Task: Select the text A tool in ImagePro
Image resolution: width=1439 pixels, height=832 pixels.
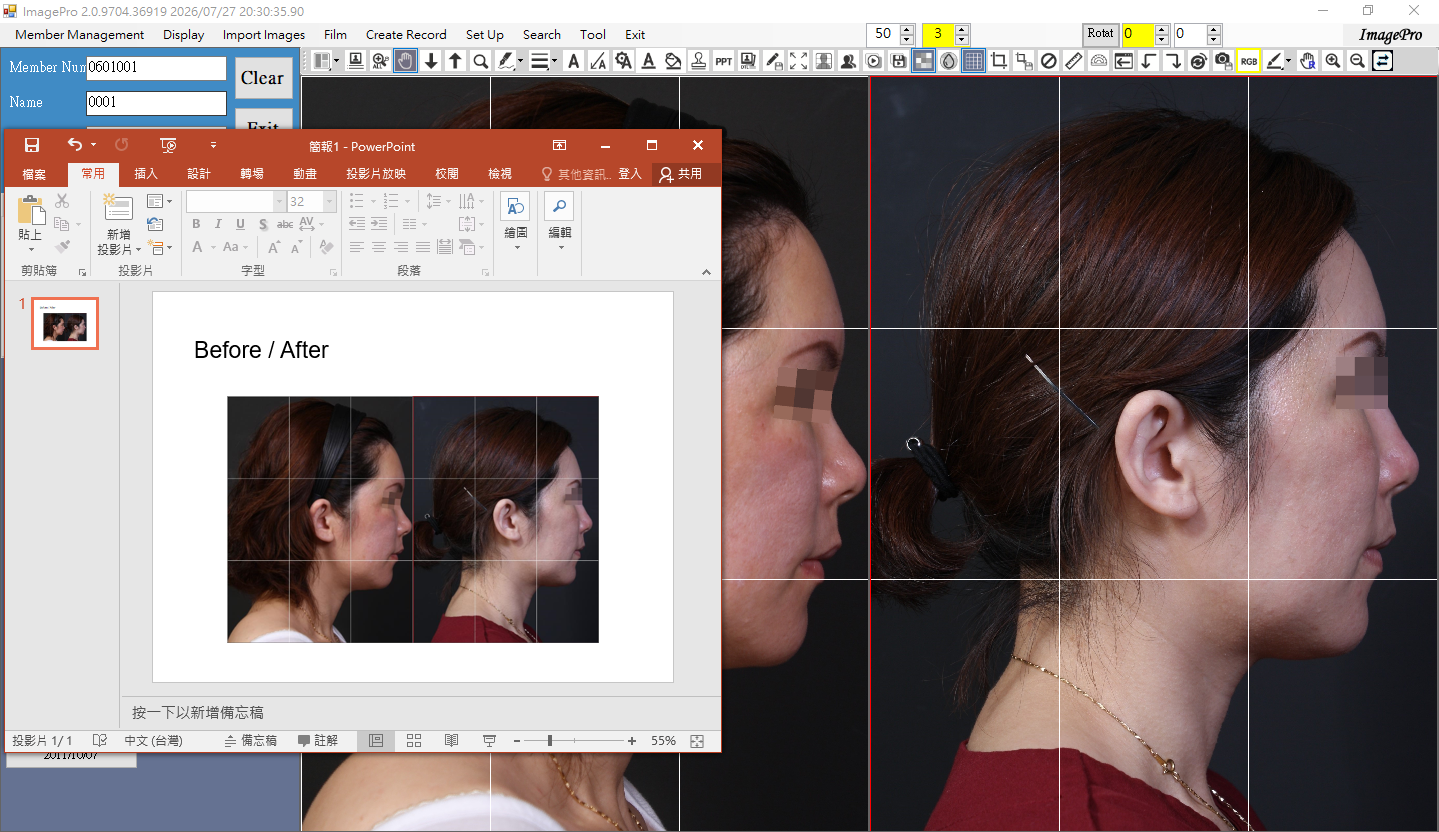Action: pos(573,61)
